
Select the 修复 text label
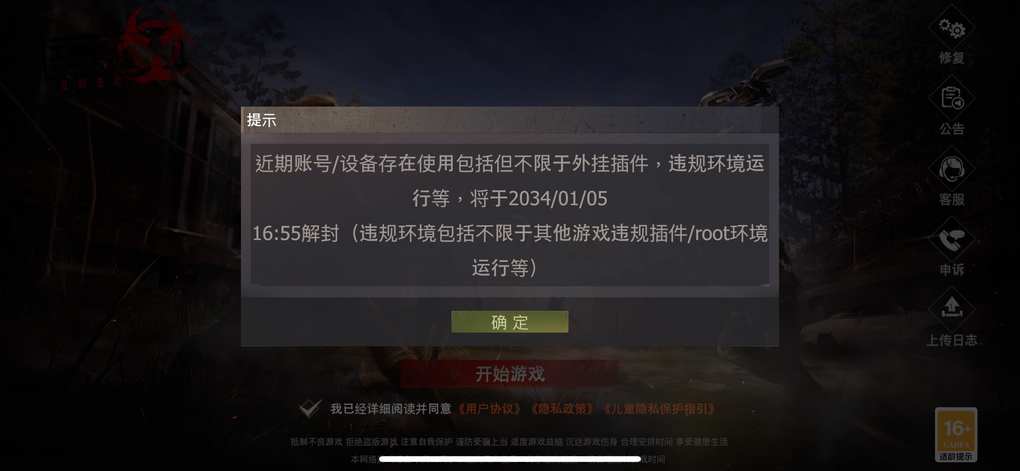[x=952, y=58]
